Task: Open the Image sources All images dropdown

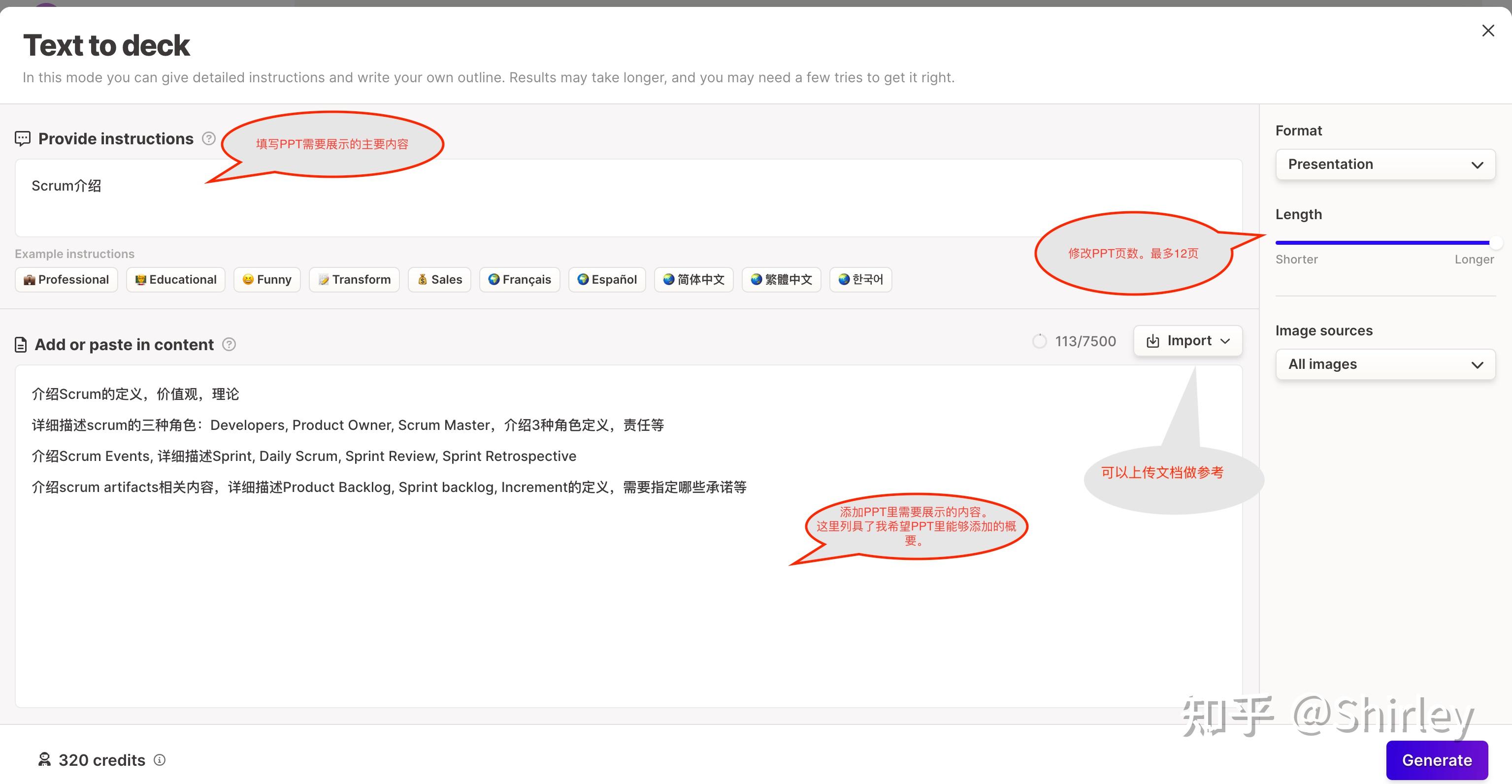Action: 1385,364
